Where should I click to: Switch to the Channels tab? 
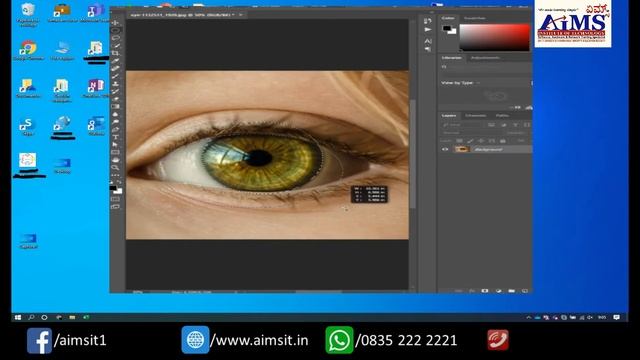(x=476, y=116)
